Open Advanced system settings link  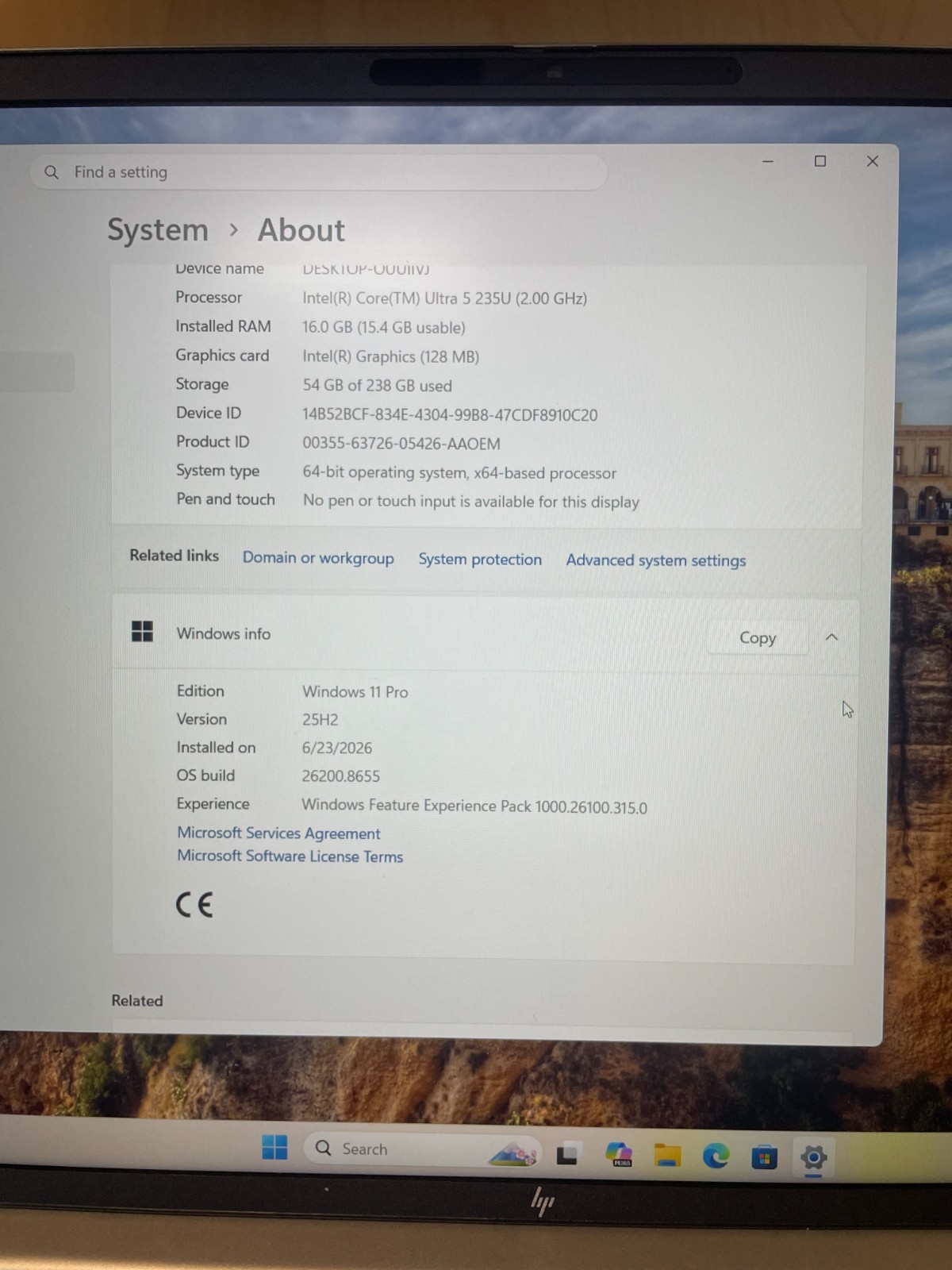[656, 560]
